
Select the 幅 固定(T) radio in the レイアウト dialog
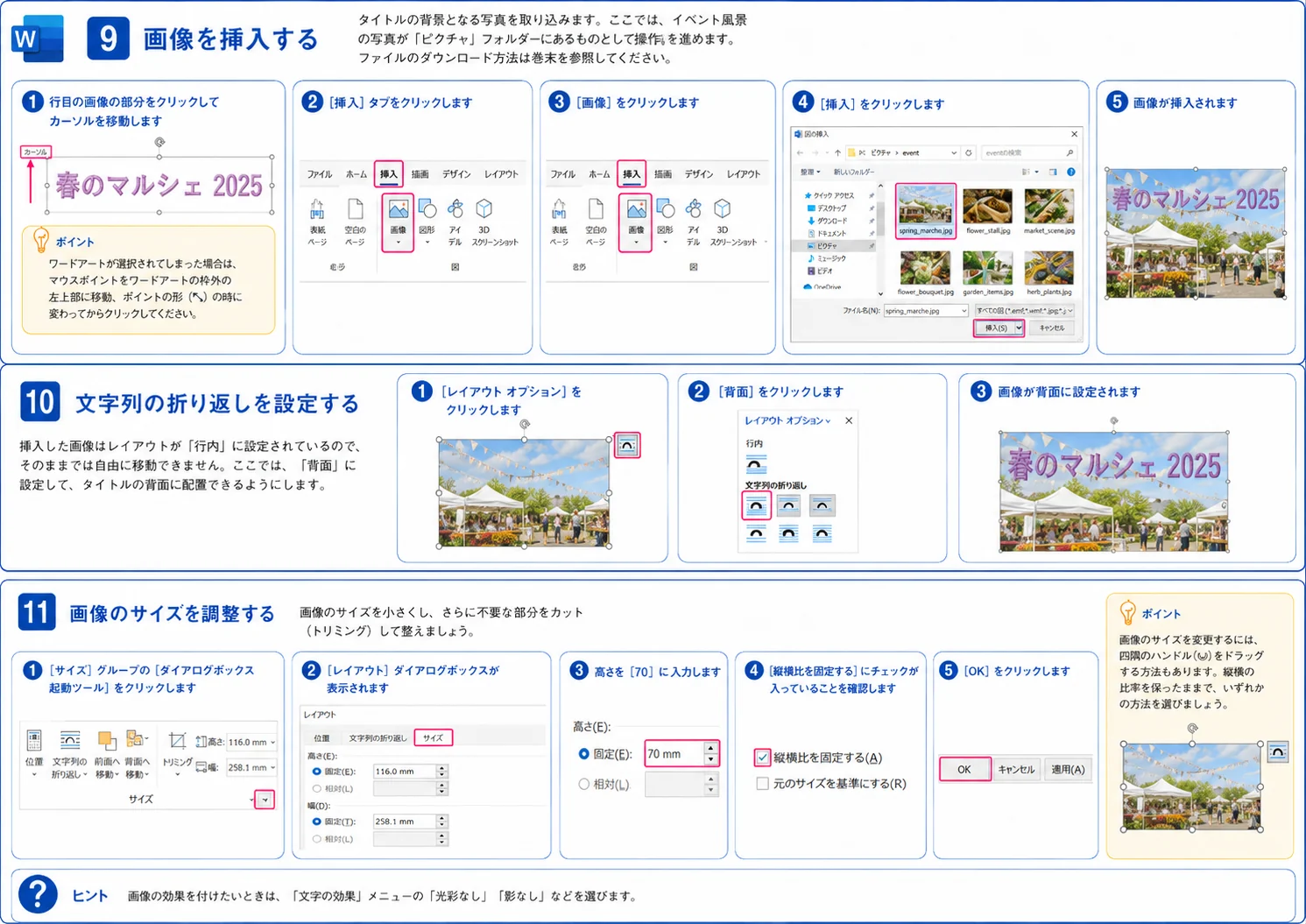pyautogui.click(x=316, y=822)
